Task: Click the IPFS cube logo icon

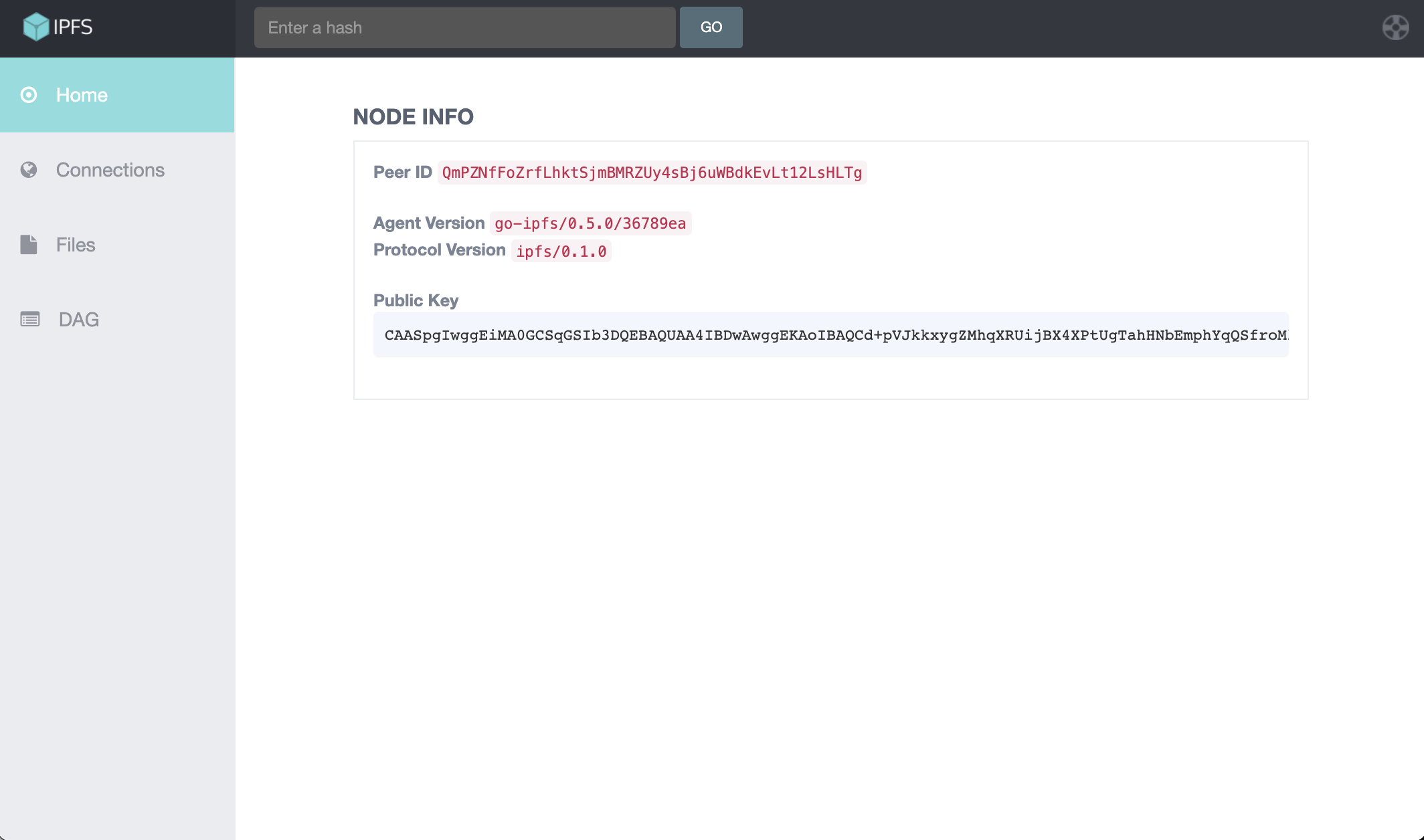Action: point(35,27)
